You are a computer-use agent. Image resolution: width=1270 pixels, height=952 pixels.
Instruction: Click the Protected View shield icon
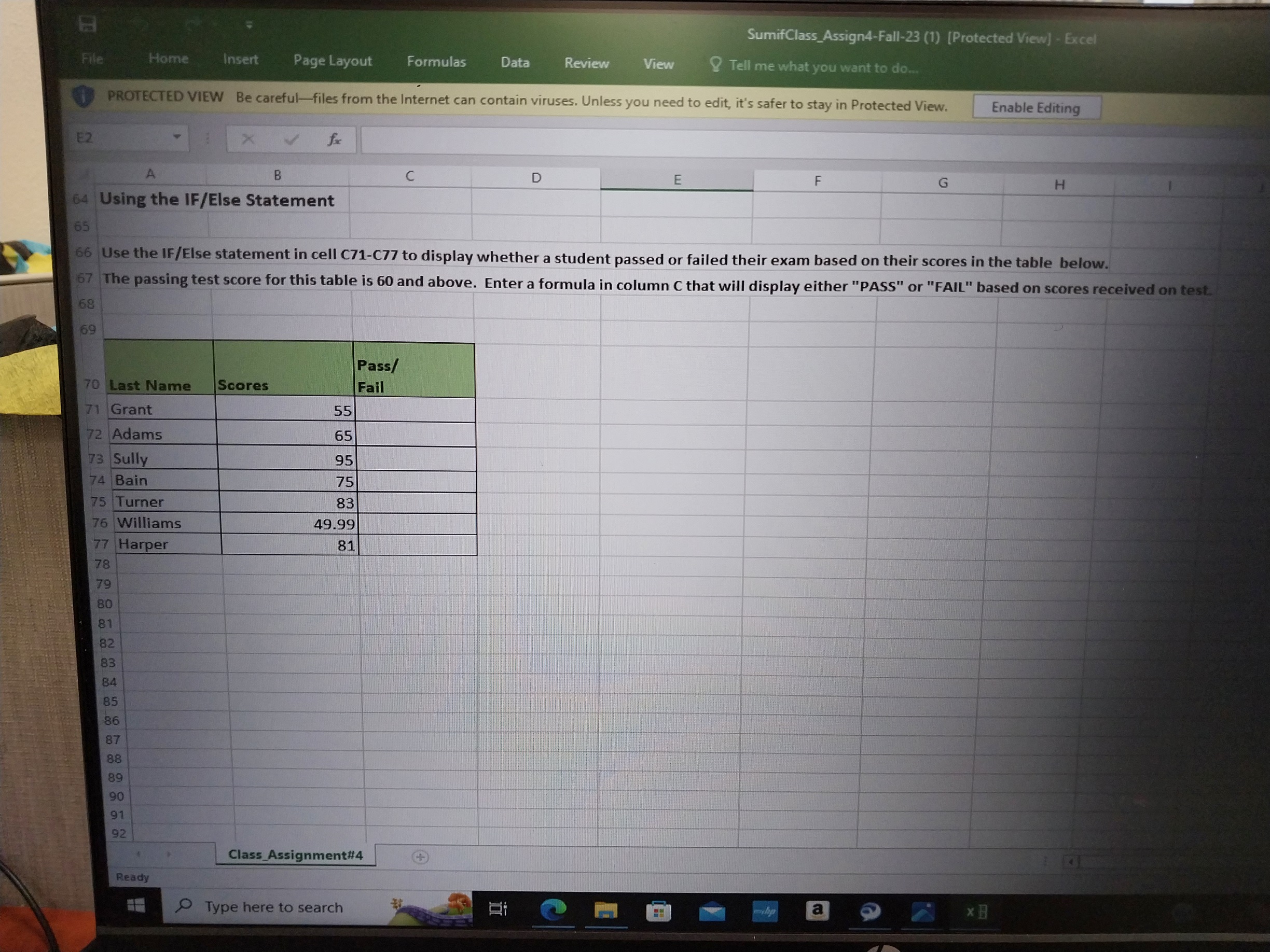pos(84,96)
